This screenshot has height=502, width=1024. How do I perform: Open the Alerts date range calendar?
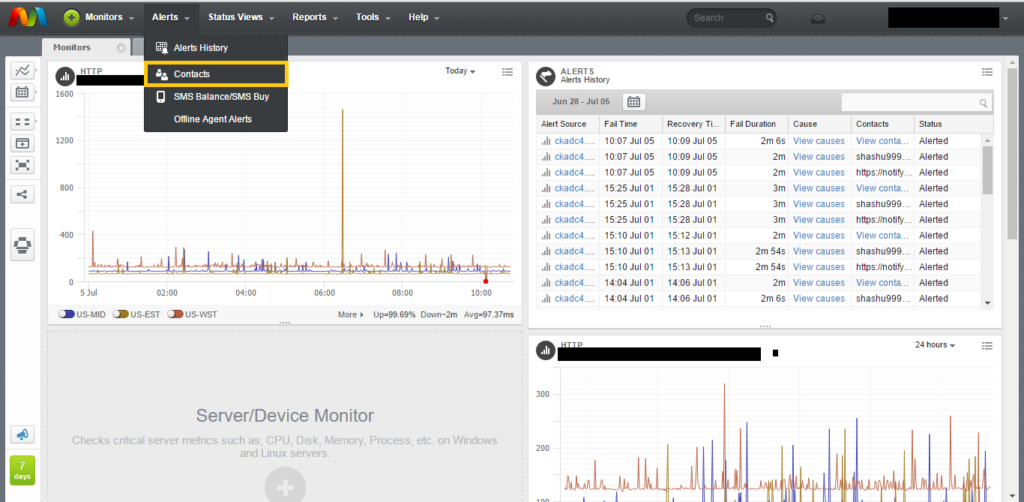tap(633, 102)
